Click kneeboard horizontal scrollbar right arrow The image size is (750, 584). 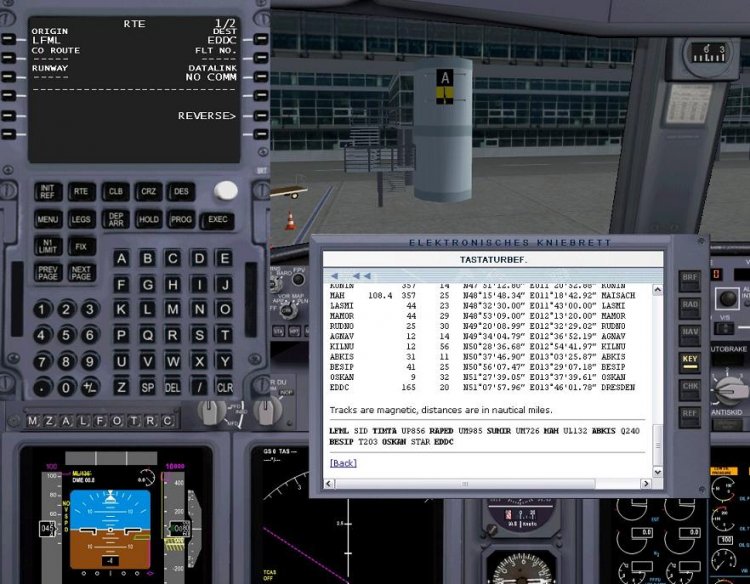[x=646, y=484]
